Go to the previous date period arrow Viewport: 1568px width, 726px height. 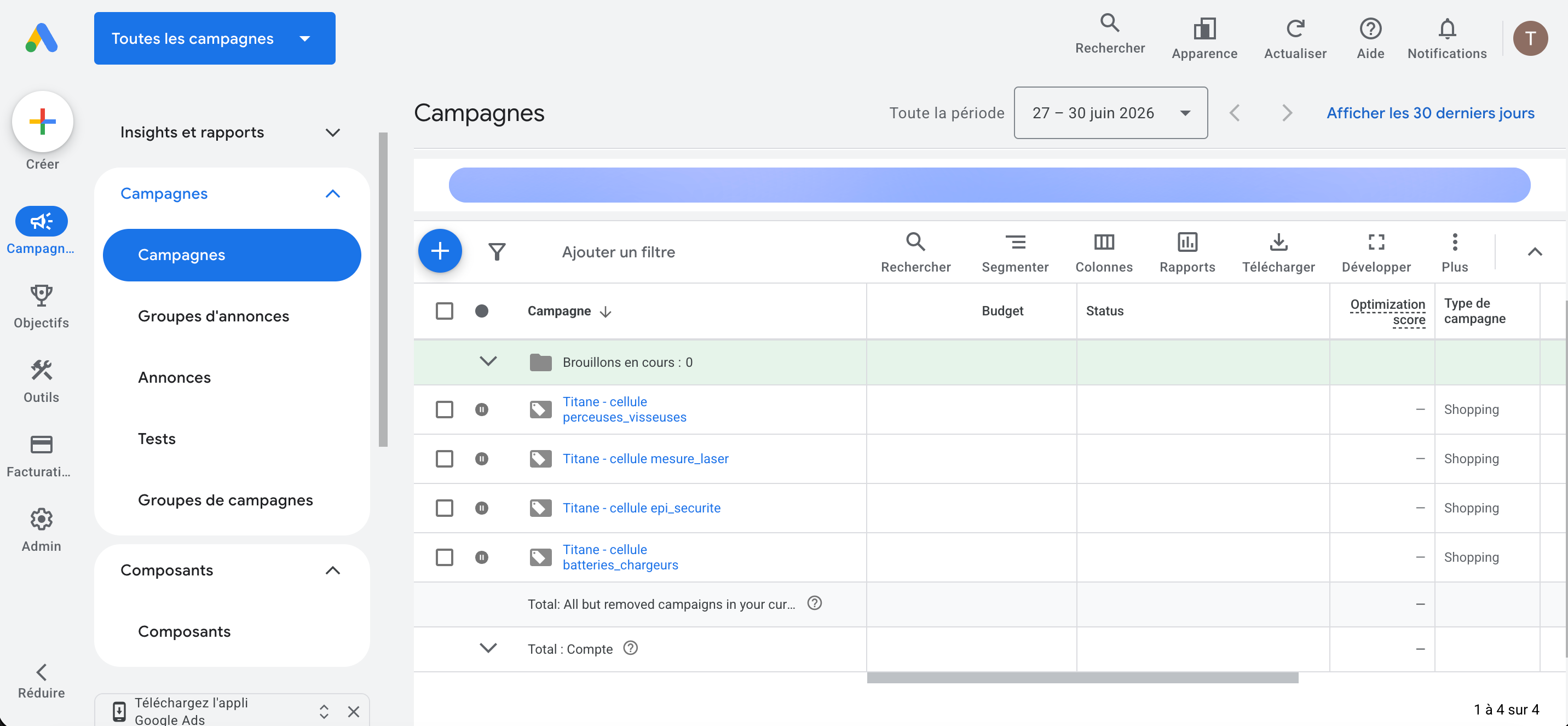point(1235,113)
